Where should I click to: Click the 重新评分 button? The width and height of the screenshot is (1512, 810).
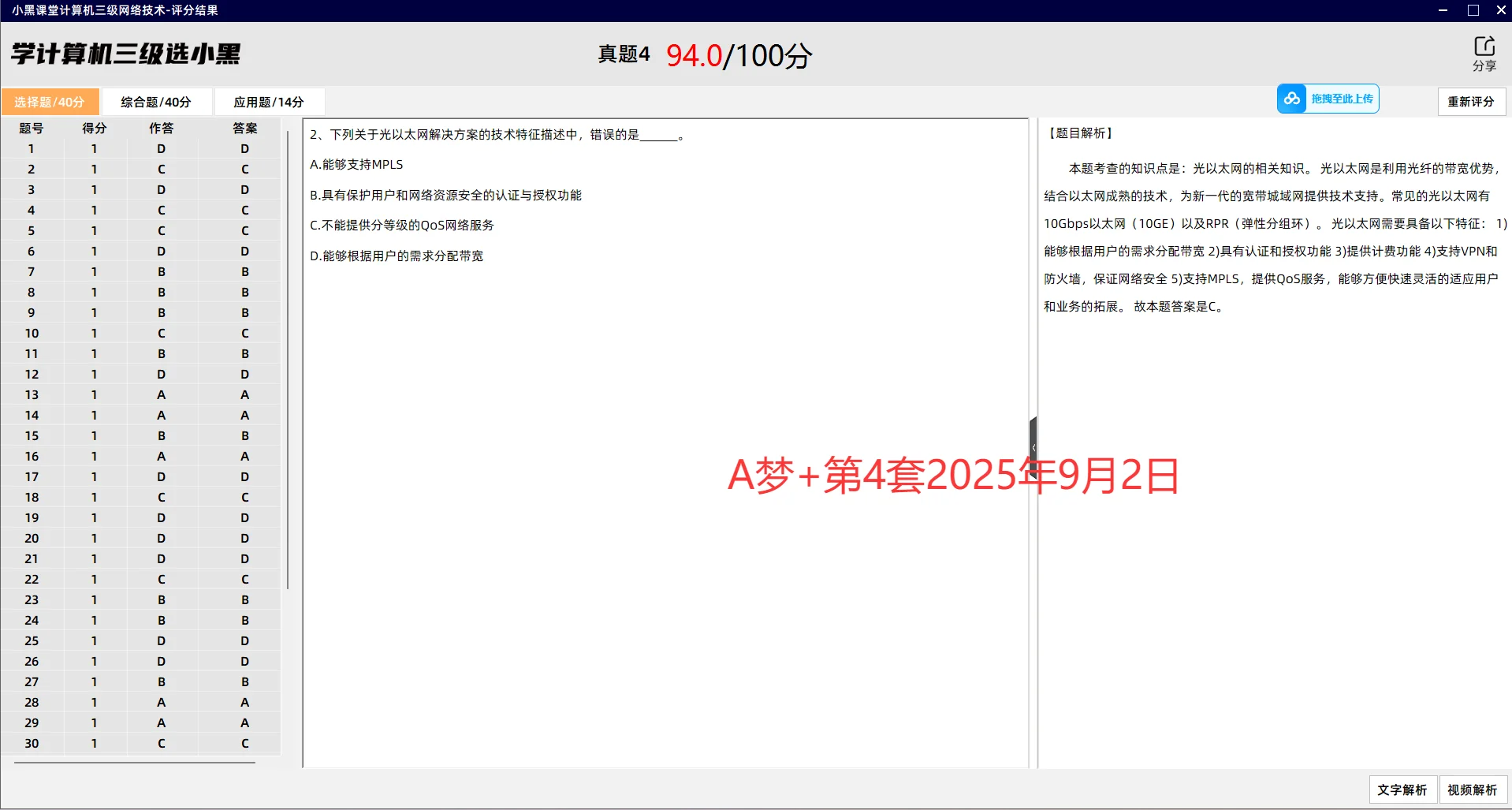[1471, 101]
